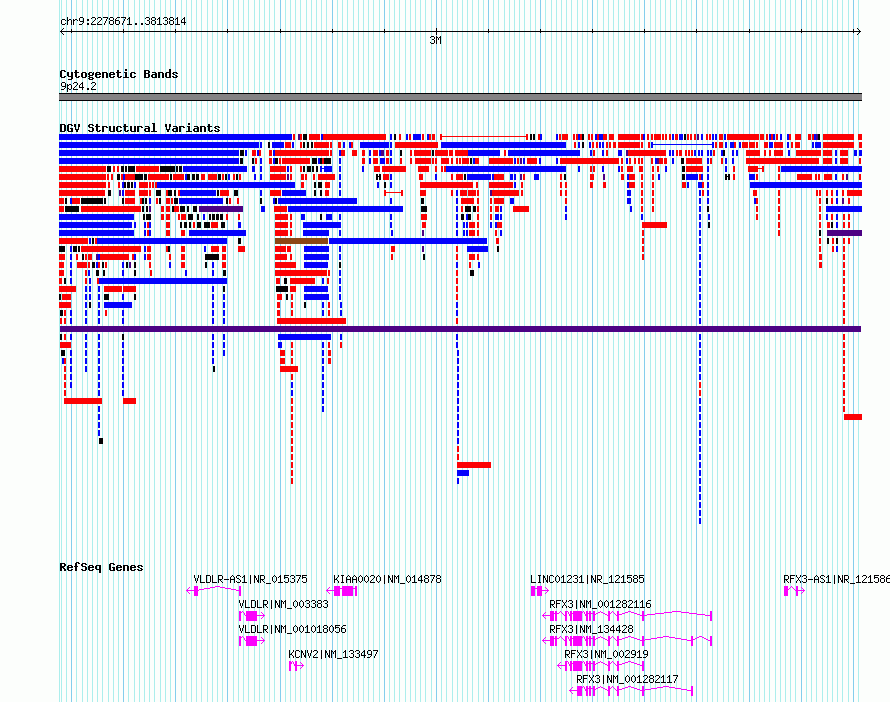Click the lone red variant bar above RFX3 exons
This screenshot has height=702, width=890.
pos(654,225)
